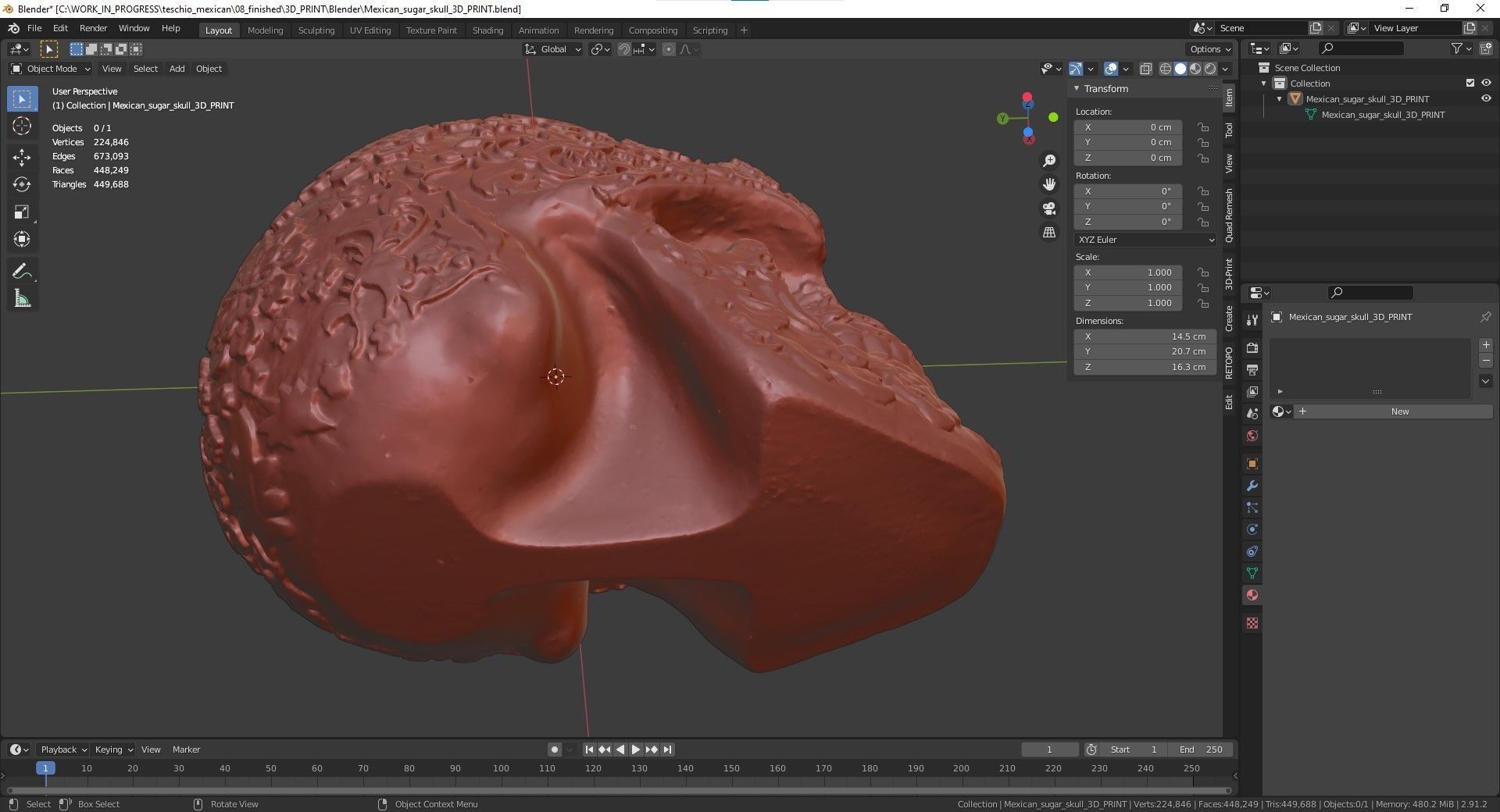Click the End frame 250 field
The width and height of the screenshot is (1500, 812).
coord(1202,750)
